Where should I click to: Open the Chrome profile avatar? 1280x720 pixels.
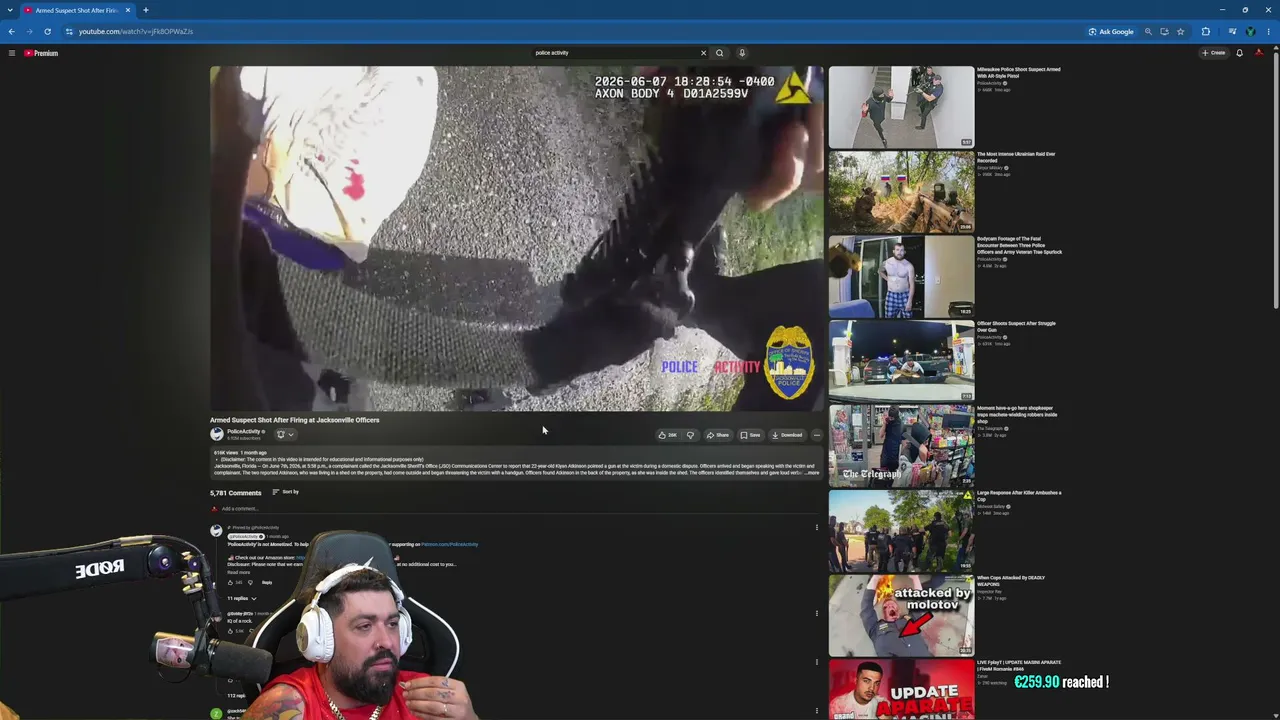pos(1250,31)
